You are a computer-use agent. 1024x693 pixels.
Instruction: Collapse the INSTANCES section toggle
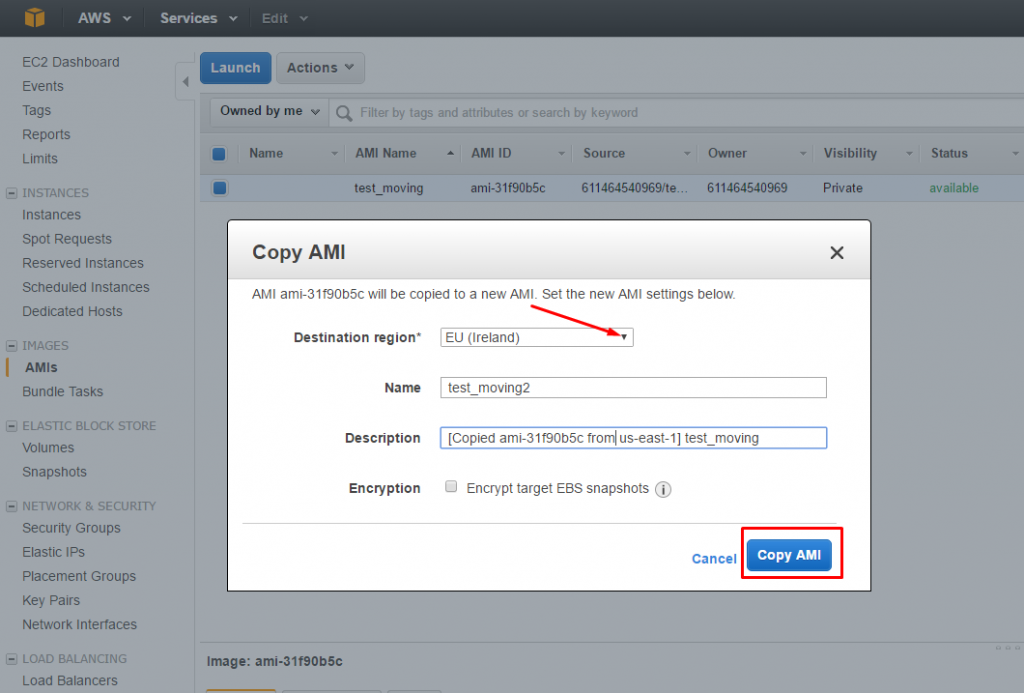[x=11, y=193]
